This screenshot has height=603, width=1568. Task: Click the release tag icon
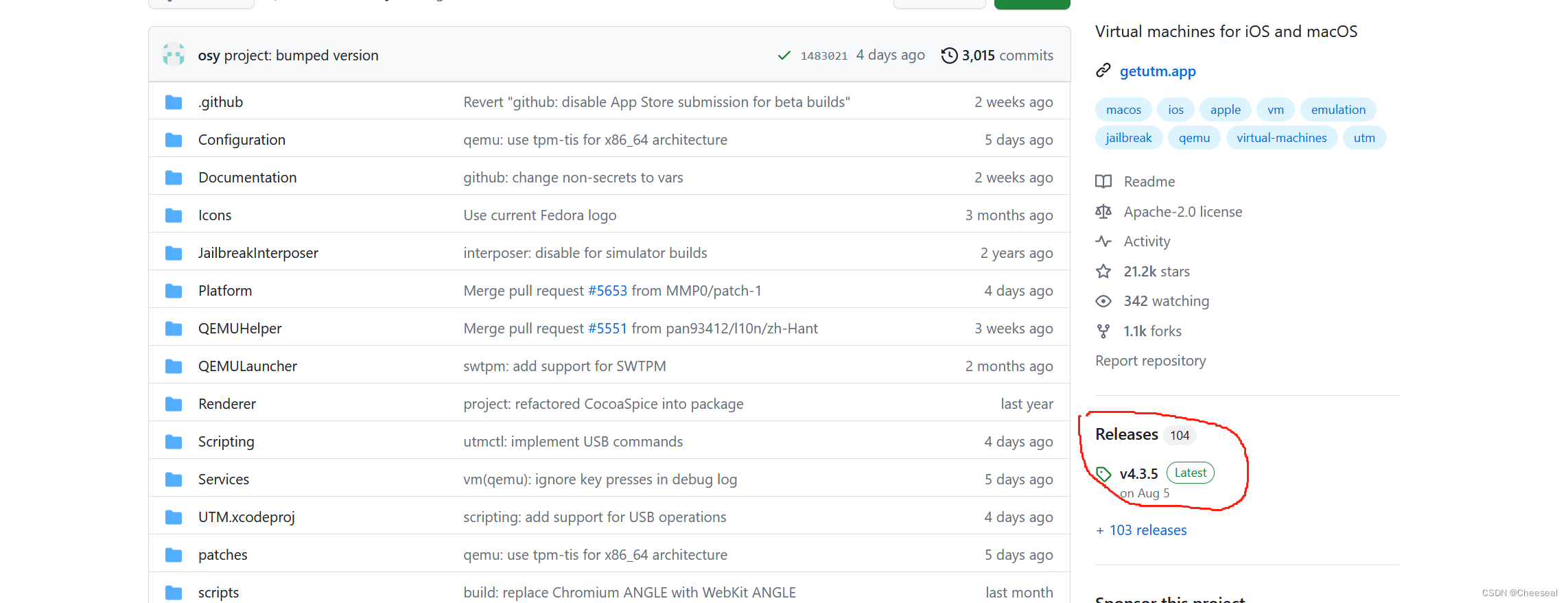tap(1103, 474)
